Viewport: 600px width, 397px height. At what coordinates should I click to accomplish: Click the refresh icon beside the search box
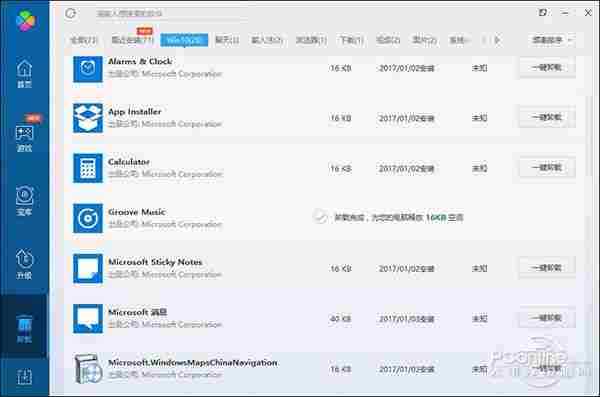pos(71,13)
